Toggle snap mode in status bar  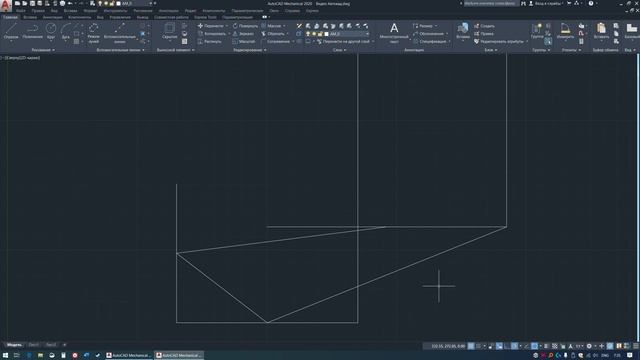(x=479, y=346)
